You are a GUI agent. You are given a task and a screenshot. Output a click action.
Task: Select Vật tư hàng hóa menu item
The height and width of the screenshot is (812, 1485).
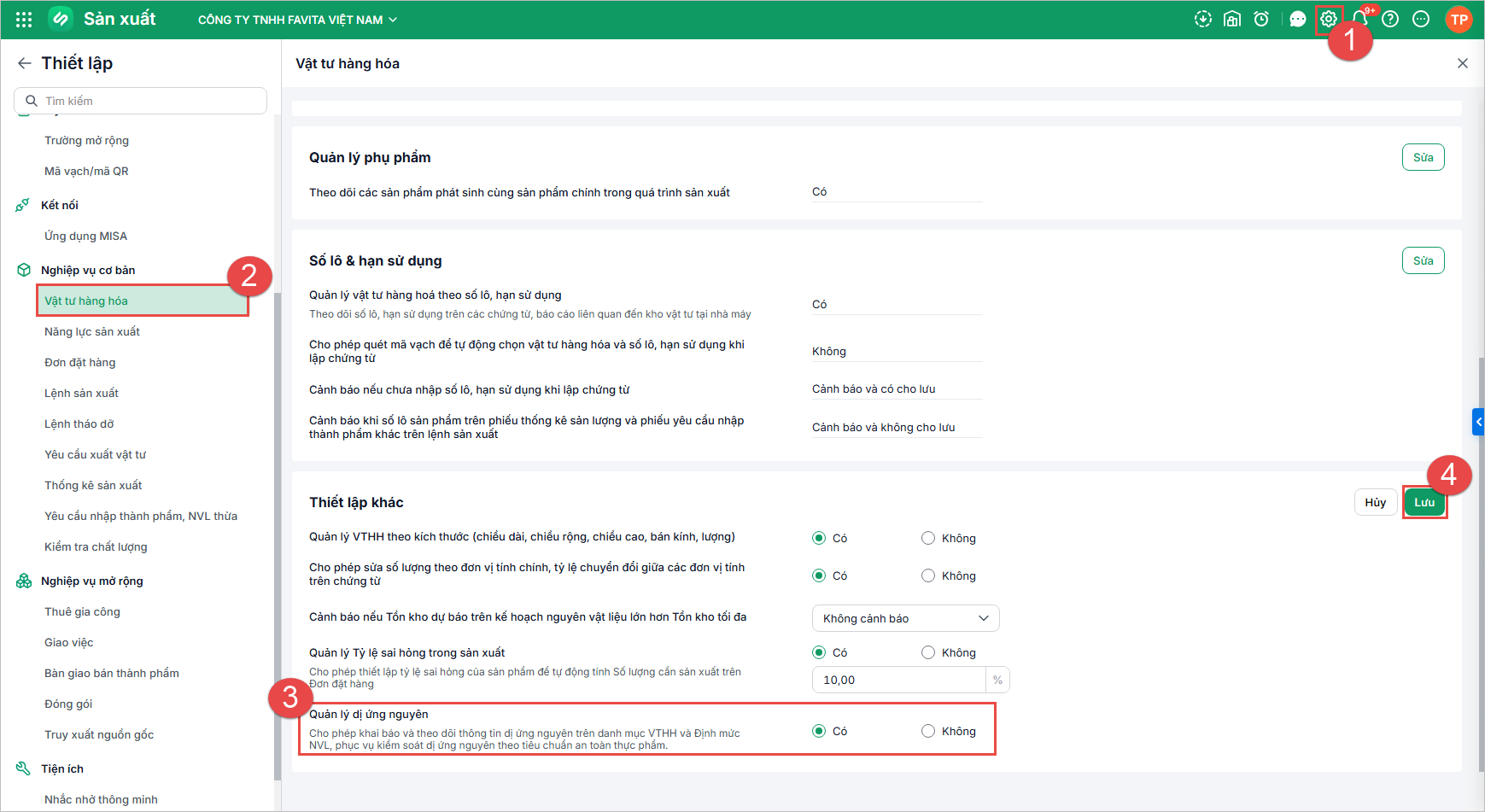[143, 301]
